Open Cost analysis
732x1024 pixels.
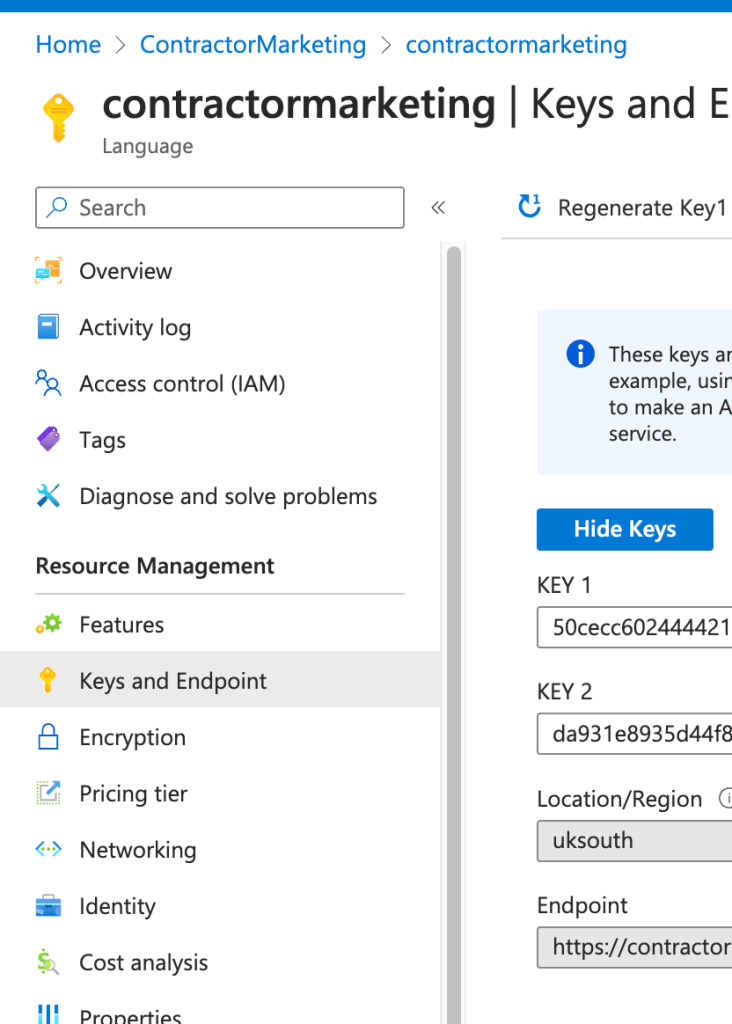click(x=220, y=962)
